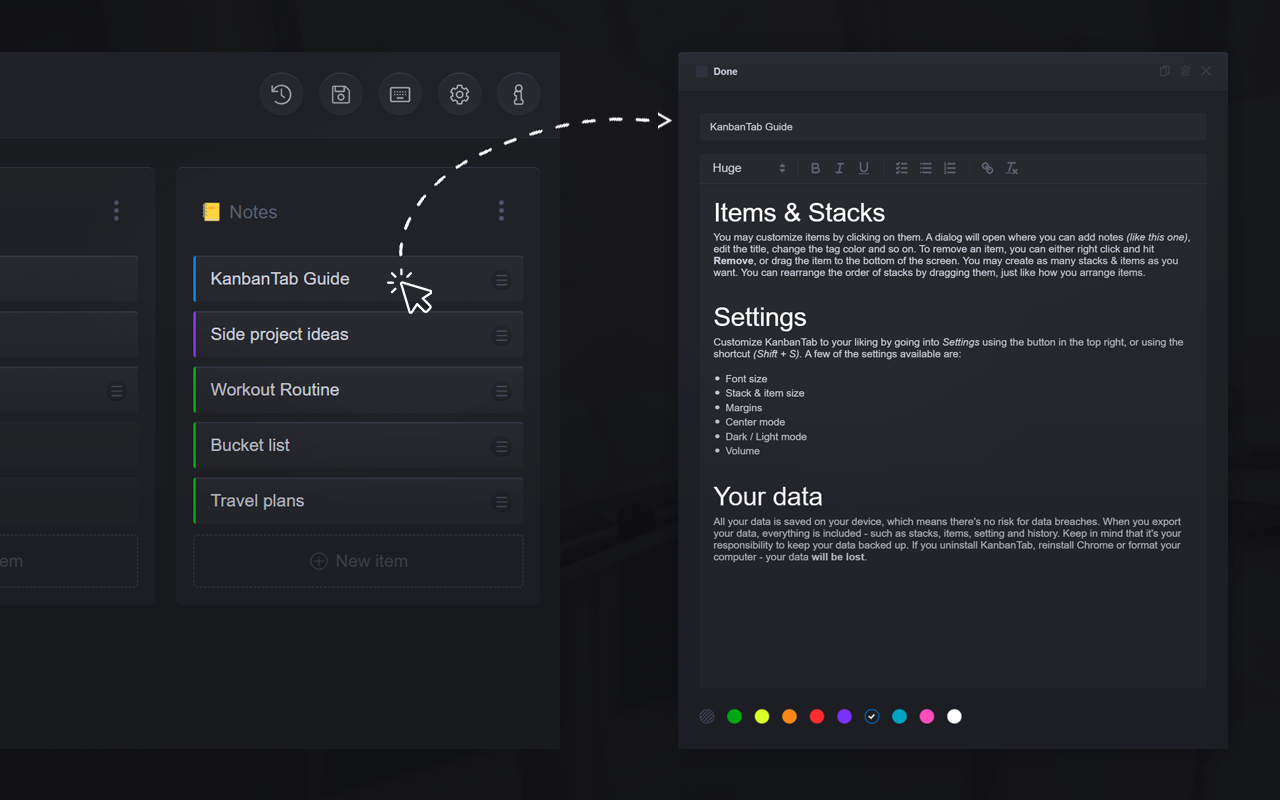The image size is (1280, 800).
Task: Open Settings gear icon
Action: pos(460,95)
